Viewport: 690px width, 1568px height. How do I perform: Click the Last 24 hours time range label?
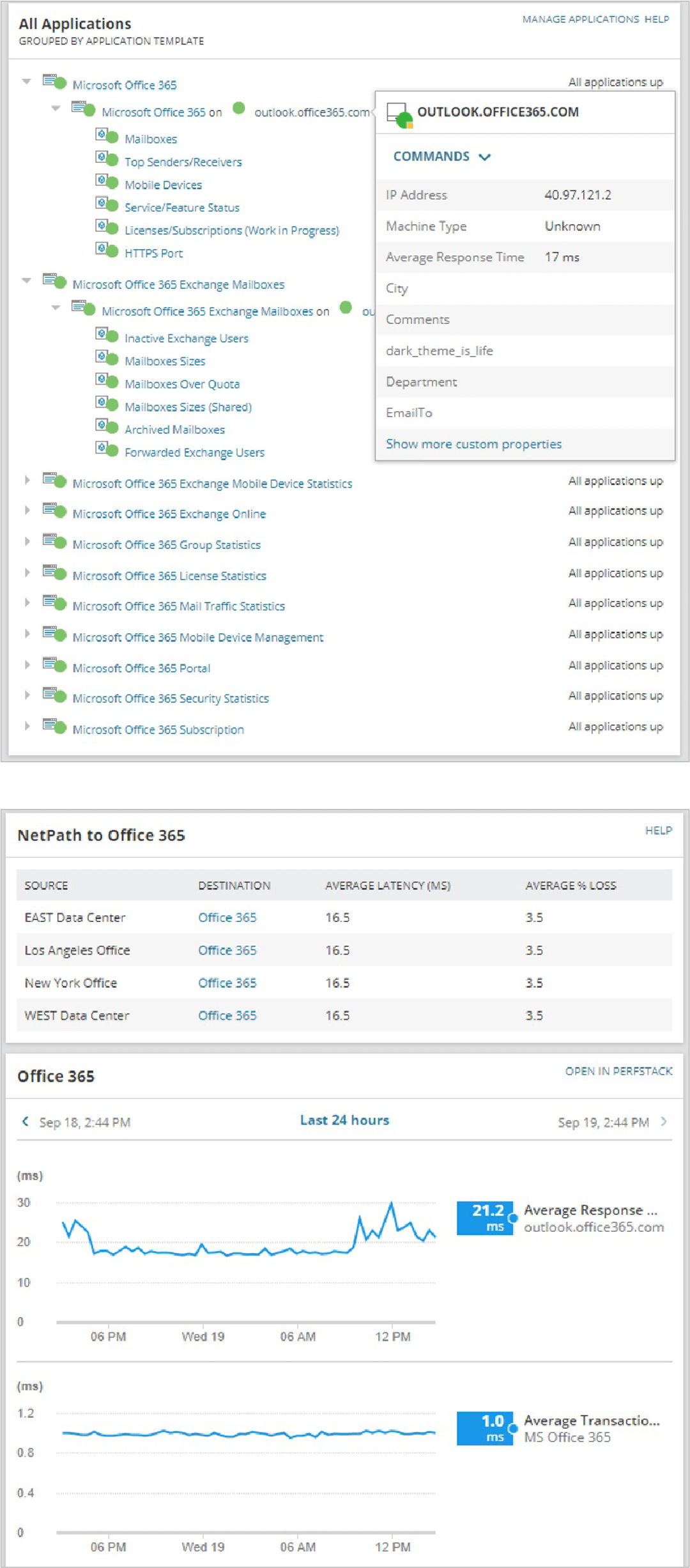[x=345, y=1120]
